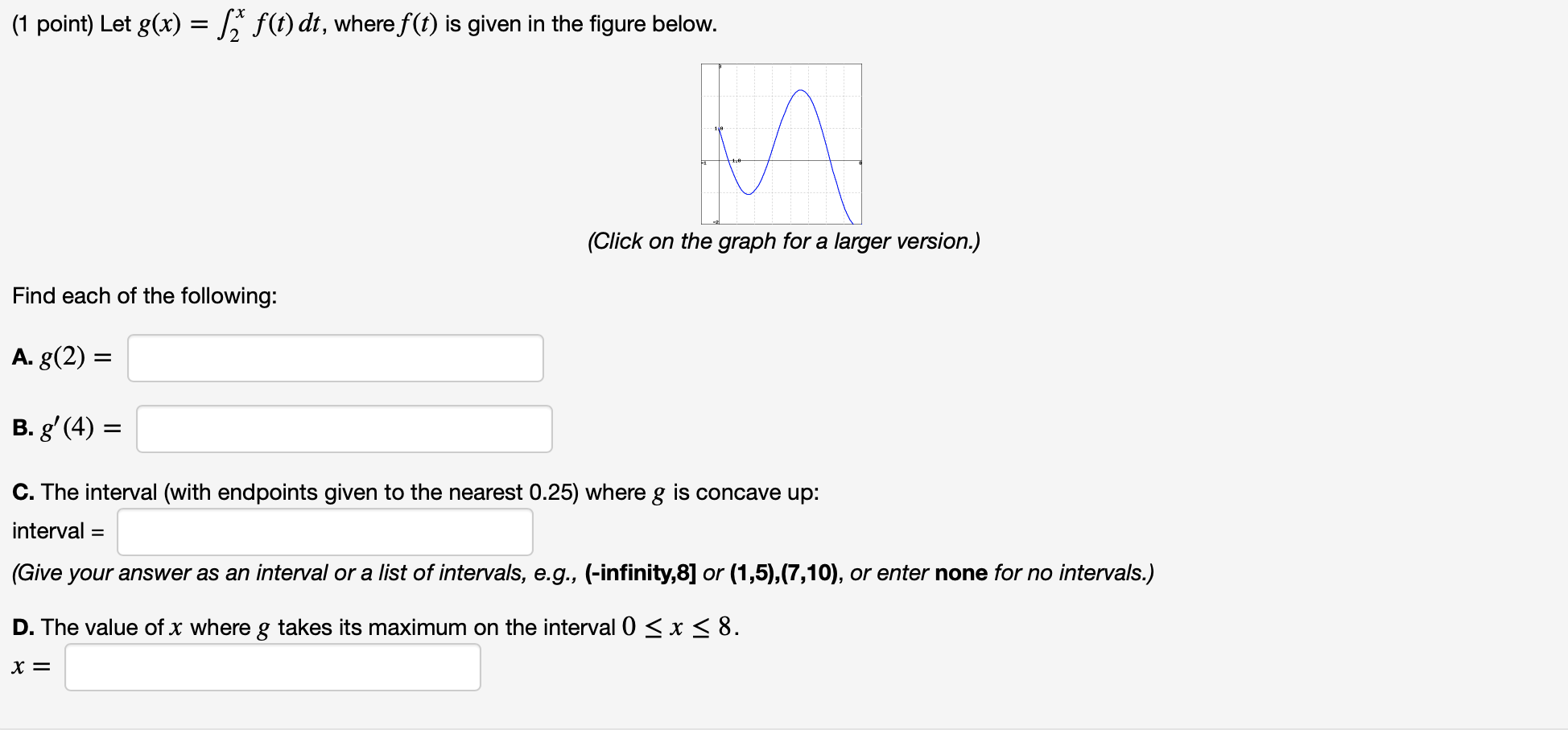The width and height of the screenshot is (1568, 734).
Task: Click inside the g(2) answer field
Action: (334, 358)
